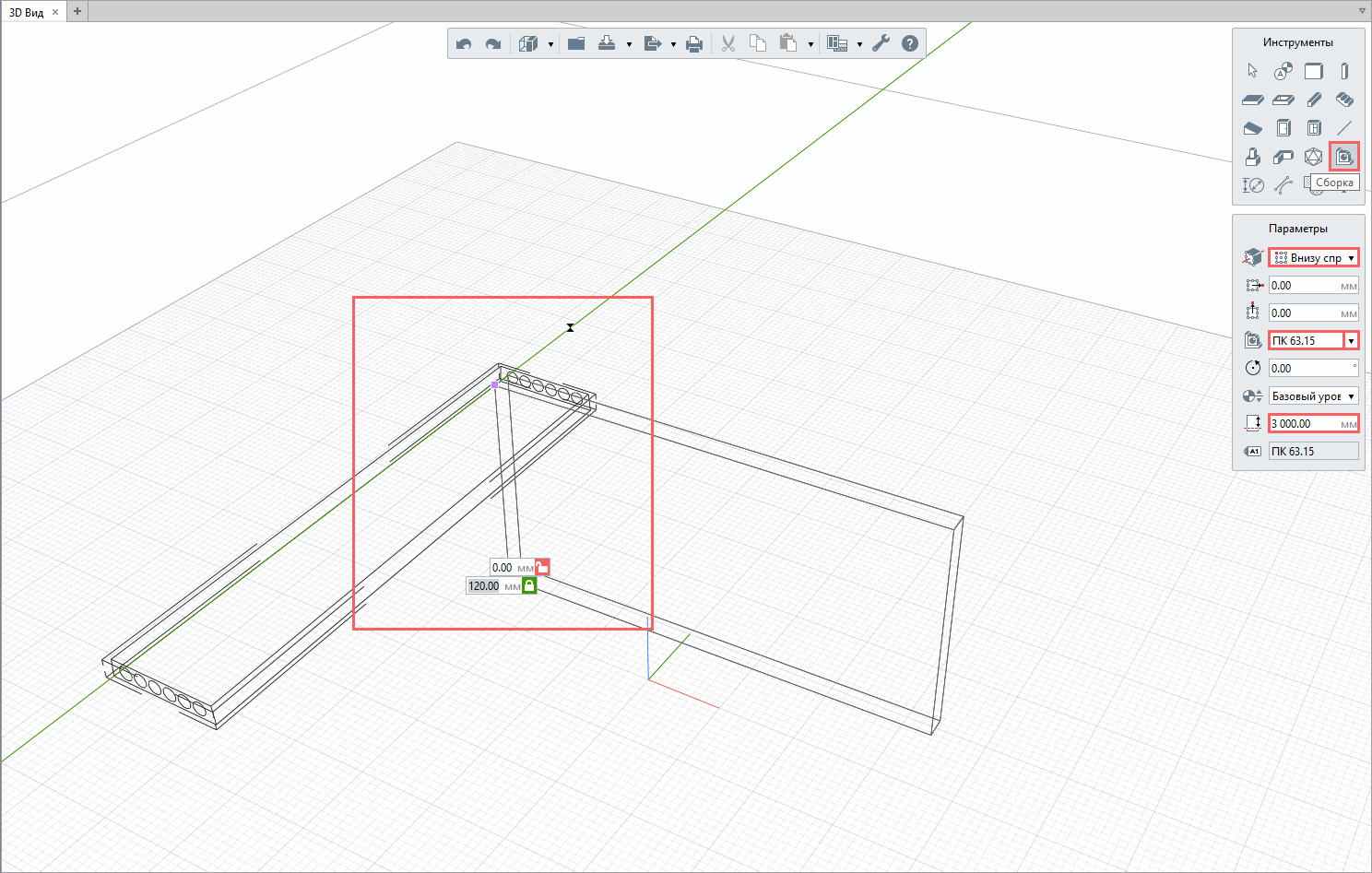Select the arrow selection tool

1252,71
